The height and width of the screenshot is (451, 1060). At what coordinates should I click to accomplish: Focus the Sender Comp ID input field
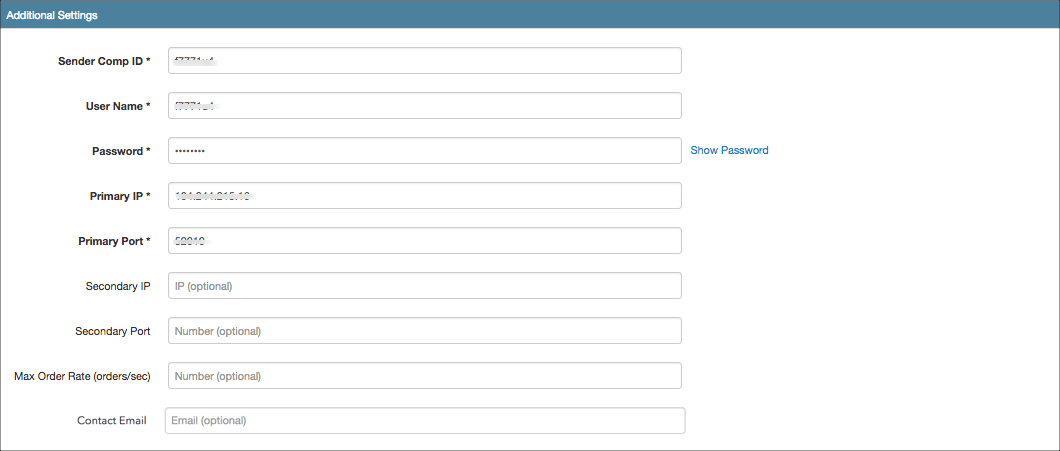pyautogui.click(x=425, y=60)
